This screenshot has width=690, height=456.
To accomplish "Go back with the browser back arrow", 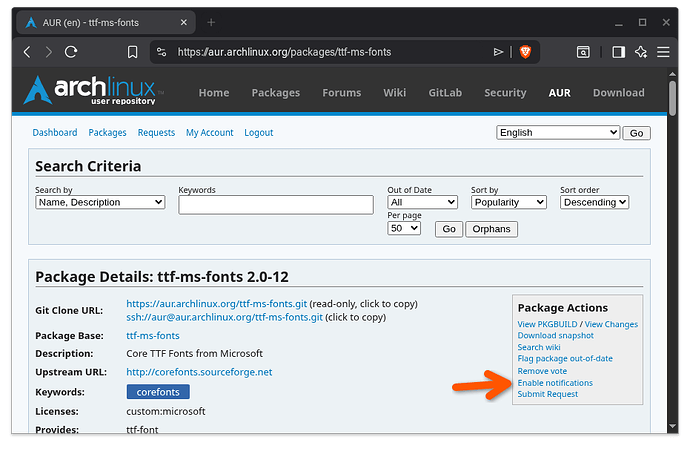I will click(x=27, y=52).
